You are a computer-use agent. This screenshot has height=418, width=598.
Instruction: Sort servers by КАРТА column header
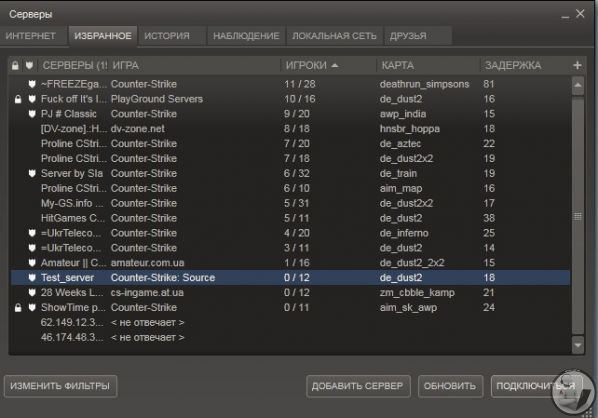(x=397, y=66)
